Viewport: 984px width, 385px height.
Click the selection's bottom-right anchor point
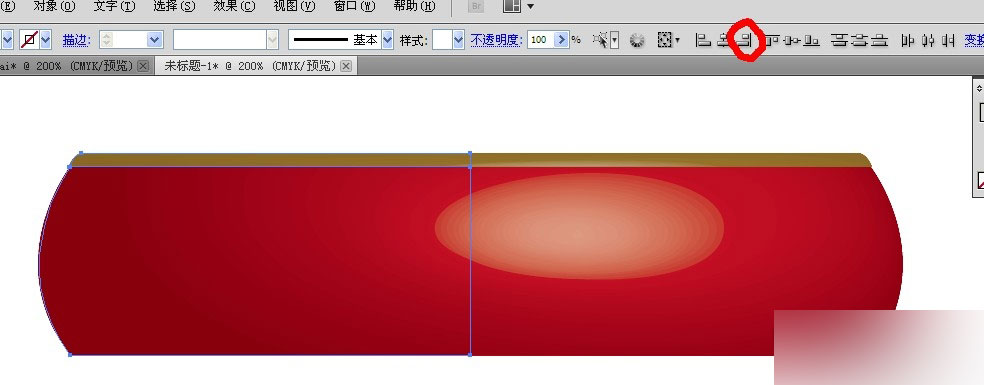(x=470, y=354)
